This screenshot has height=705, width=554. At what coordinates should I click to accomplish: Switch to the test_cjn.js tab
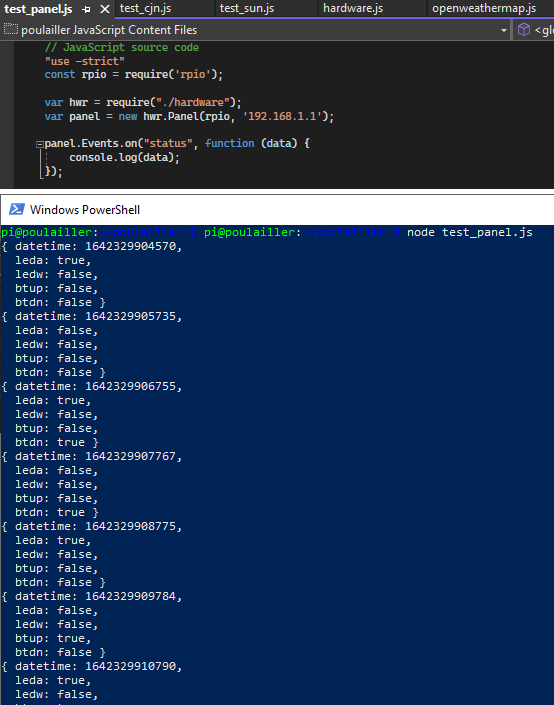(145, 8)
